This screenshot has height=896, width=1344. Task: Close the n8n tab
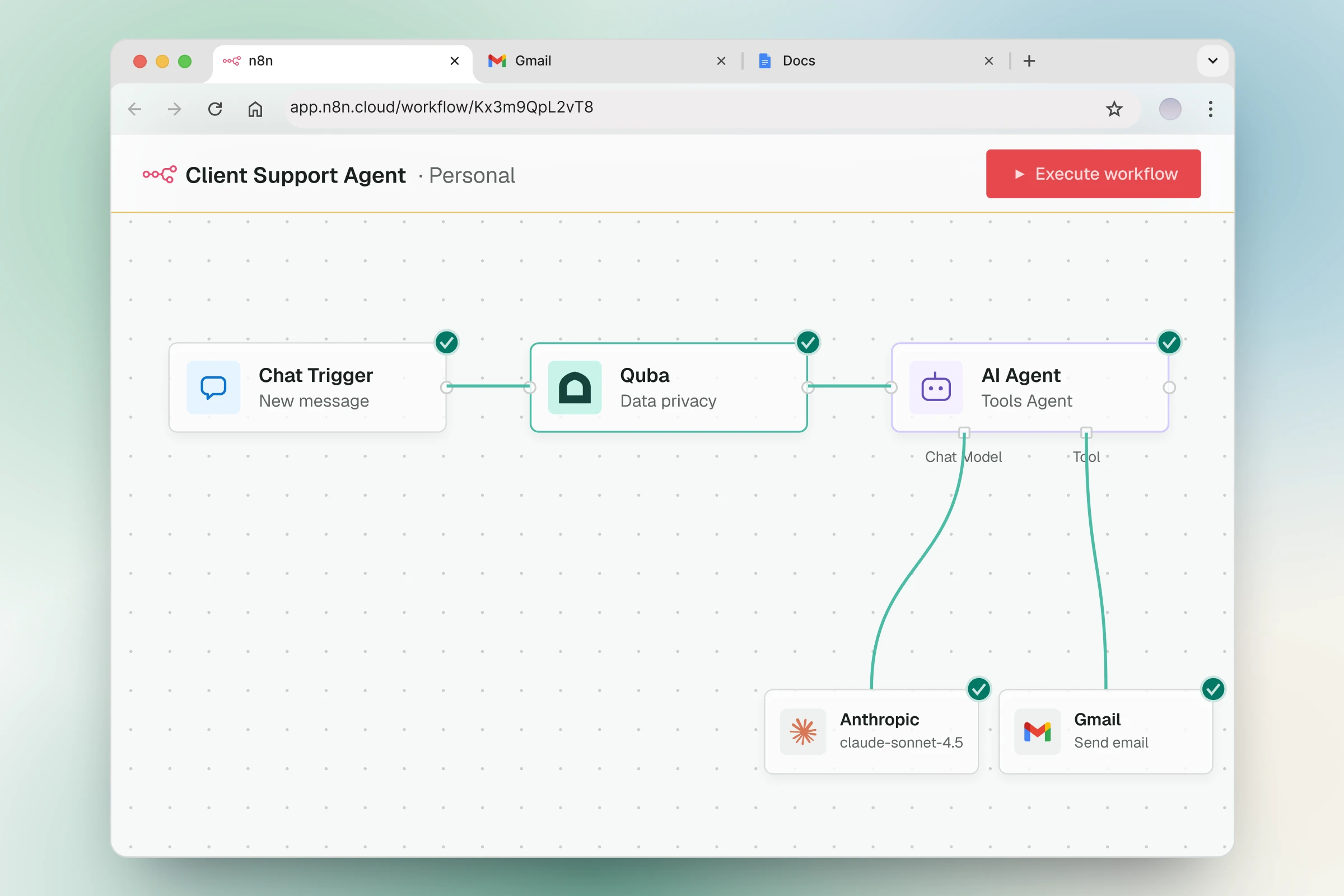(x=454, y=60)
